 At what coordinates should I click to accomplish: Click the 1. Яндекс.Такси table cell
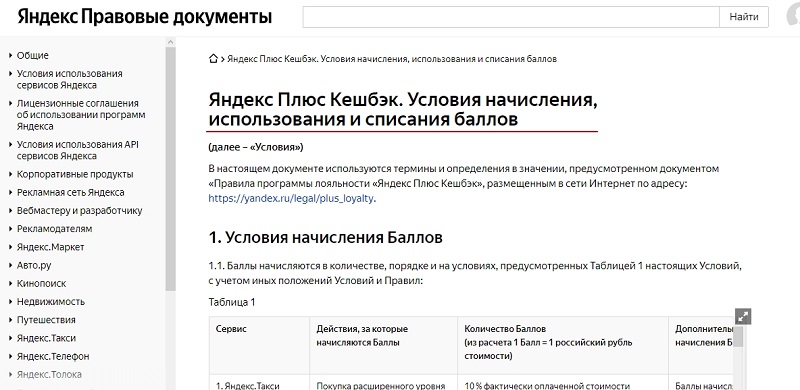pyautogui.click(x=259, y=382)
